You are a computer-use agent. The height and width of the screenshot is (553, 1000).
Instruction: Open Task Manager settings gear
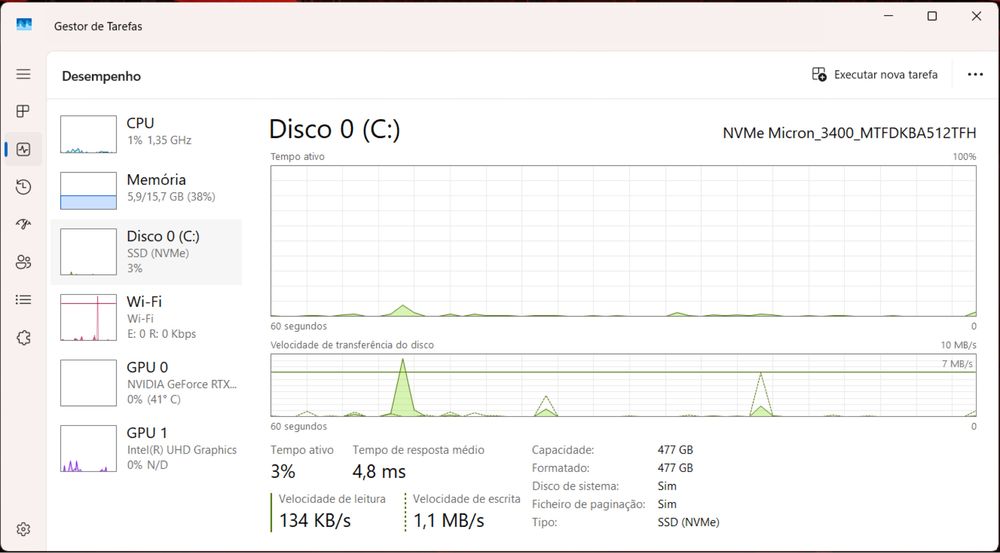tap(23, 529)
